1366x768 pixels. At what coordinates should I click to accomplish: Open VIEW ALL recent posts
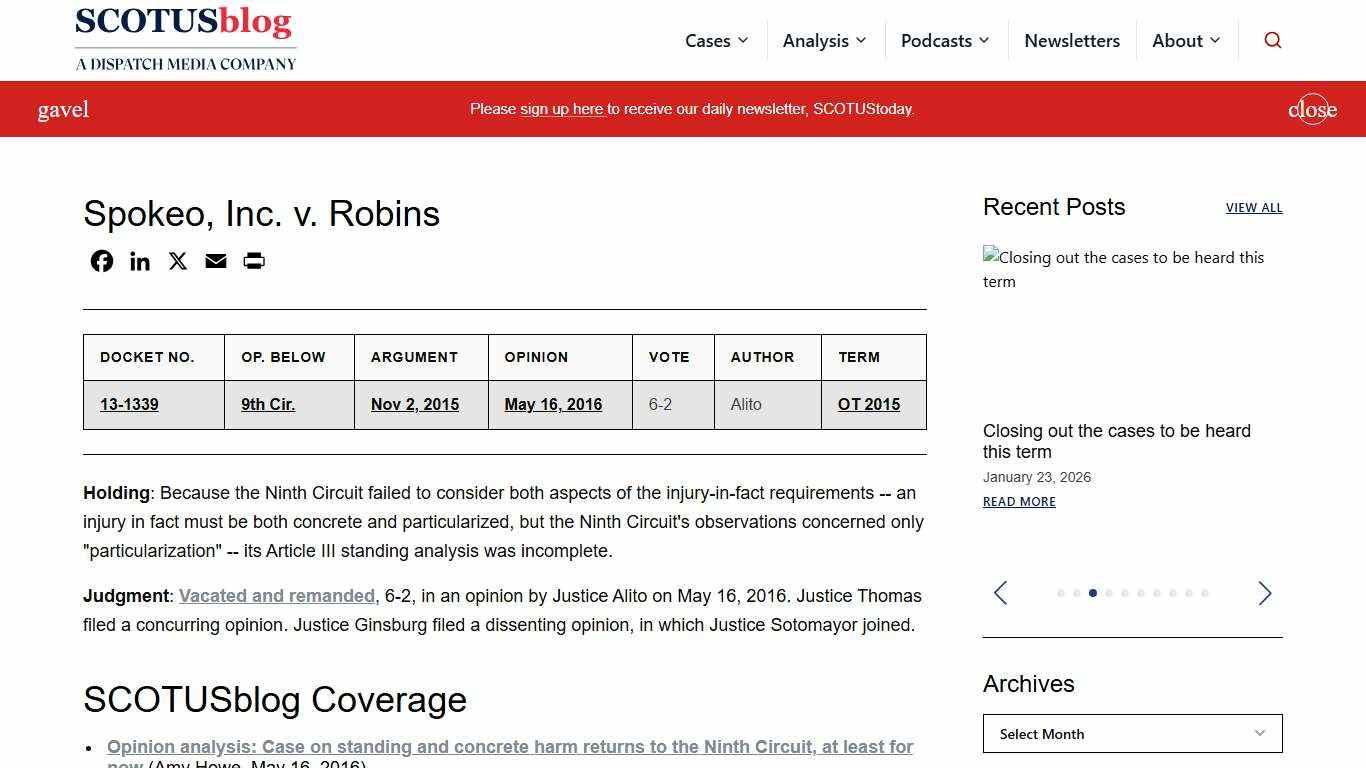click(1254, 208)
